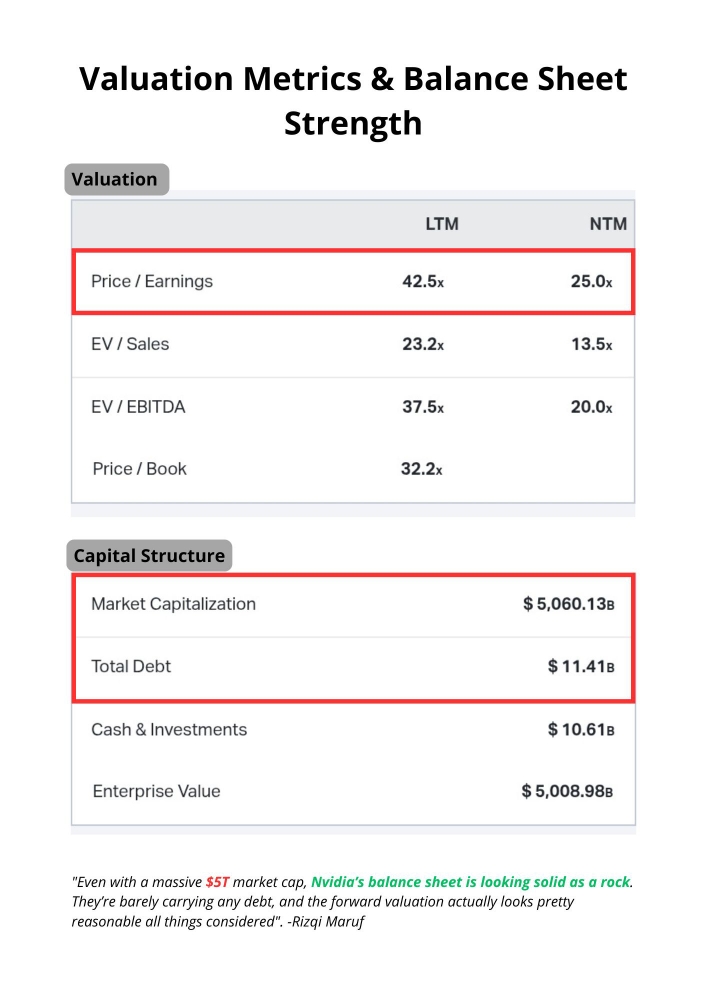The height and width of the screenshot is (1000, 707).
Task: Click the green balance sheet highlighted phrase
Action: tap(471, 882)
